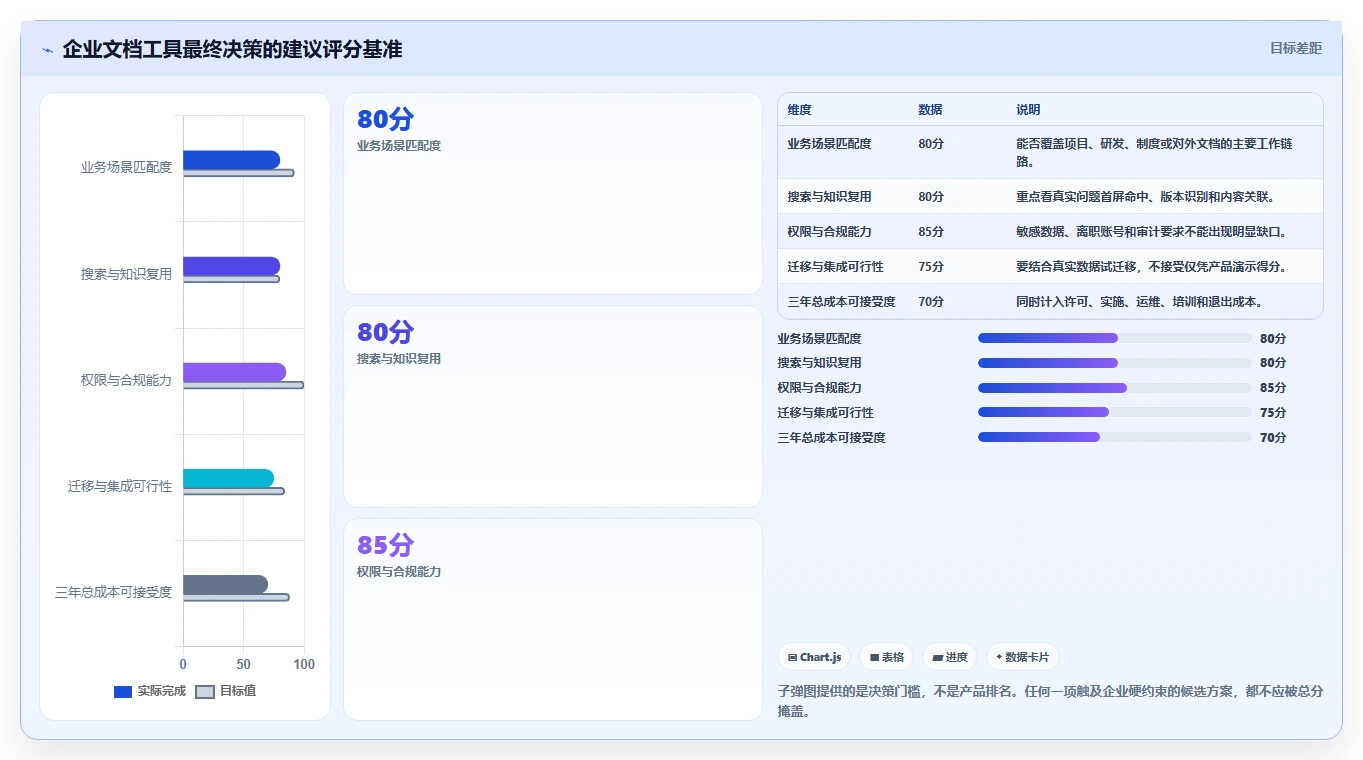Click the 业务场景匹配度 chart axis label
This screenshot has width=1363, height=760.
coord(126,167)
